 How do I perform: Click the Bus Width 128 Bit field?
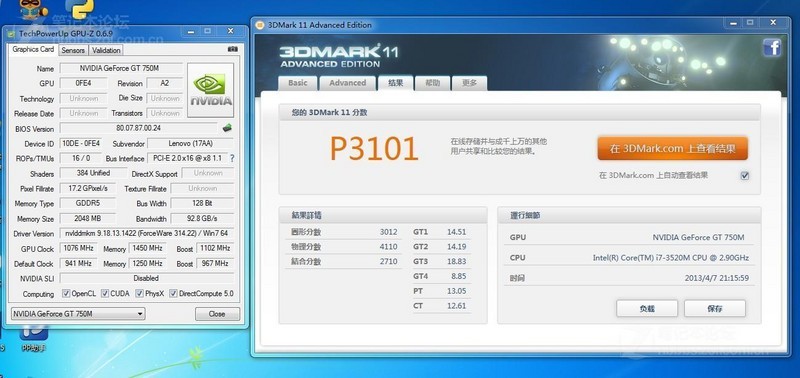click(202, 204)
